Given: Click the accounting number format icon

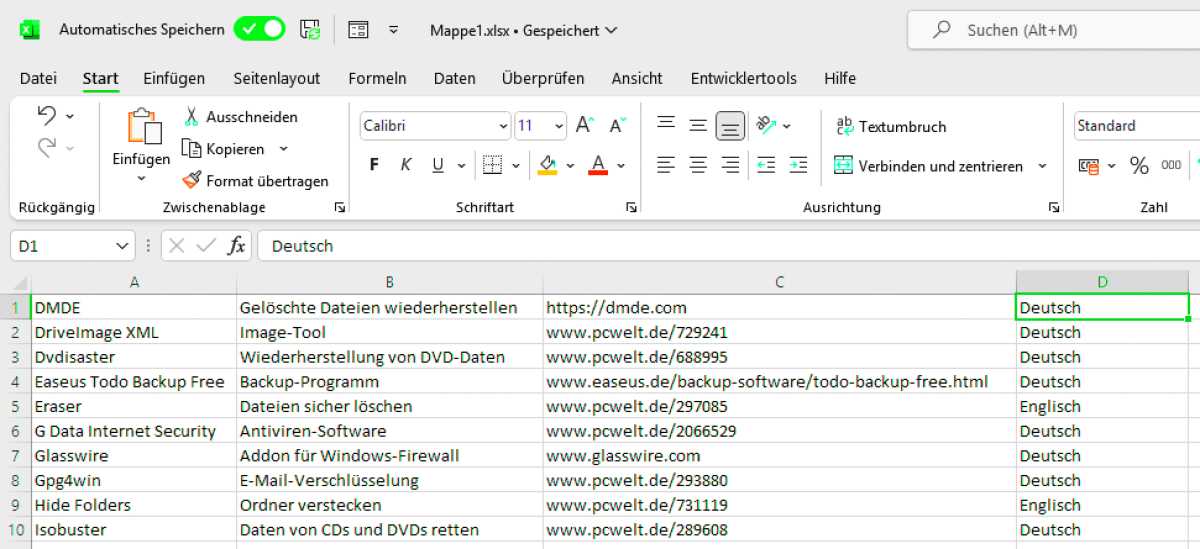Looking at the screenshot, I should (x=1089, y=165).
